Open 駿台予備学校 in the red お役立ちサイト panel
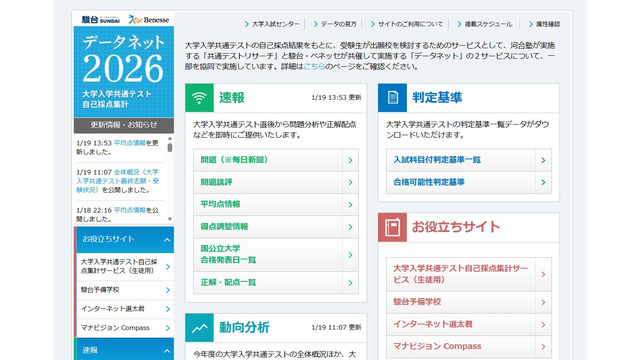Screen dimensions: 640x360 (469, 302)
